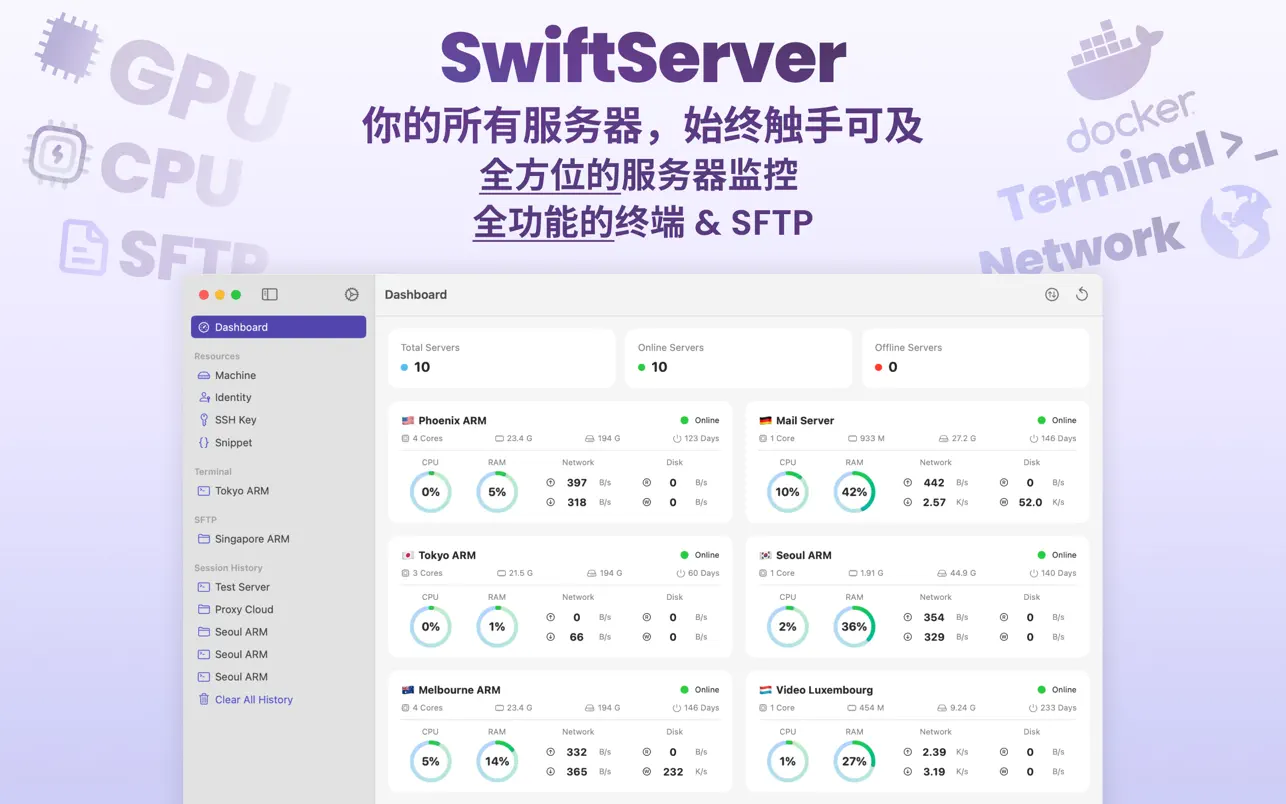1286x804 pixels.
Task: Click the CPU usage ring on Phoenix ARM
Action: click(430, 491)
